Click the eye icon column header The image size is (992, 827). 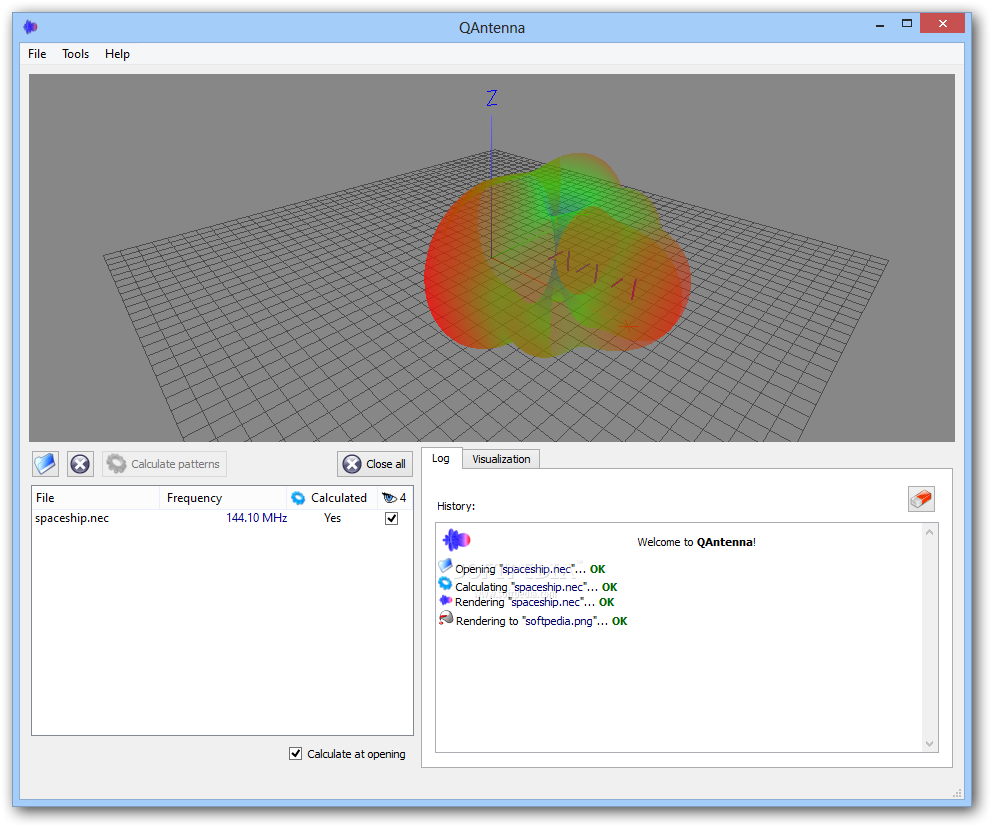pyautogui.click(x=395, y=498)
